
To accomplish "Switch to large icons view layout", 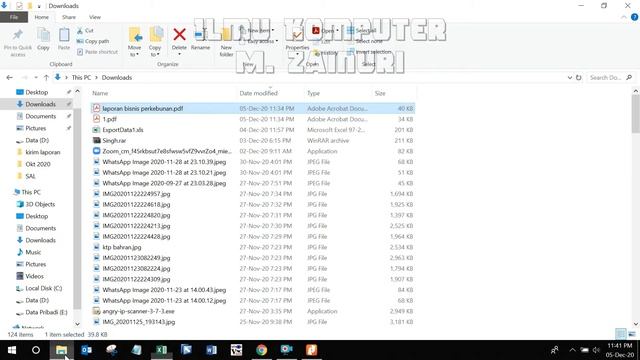I will coord(632,334).
